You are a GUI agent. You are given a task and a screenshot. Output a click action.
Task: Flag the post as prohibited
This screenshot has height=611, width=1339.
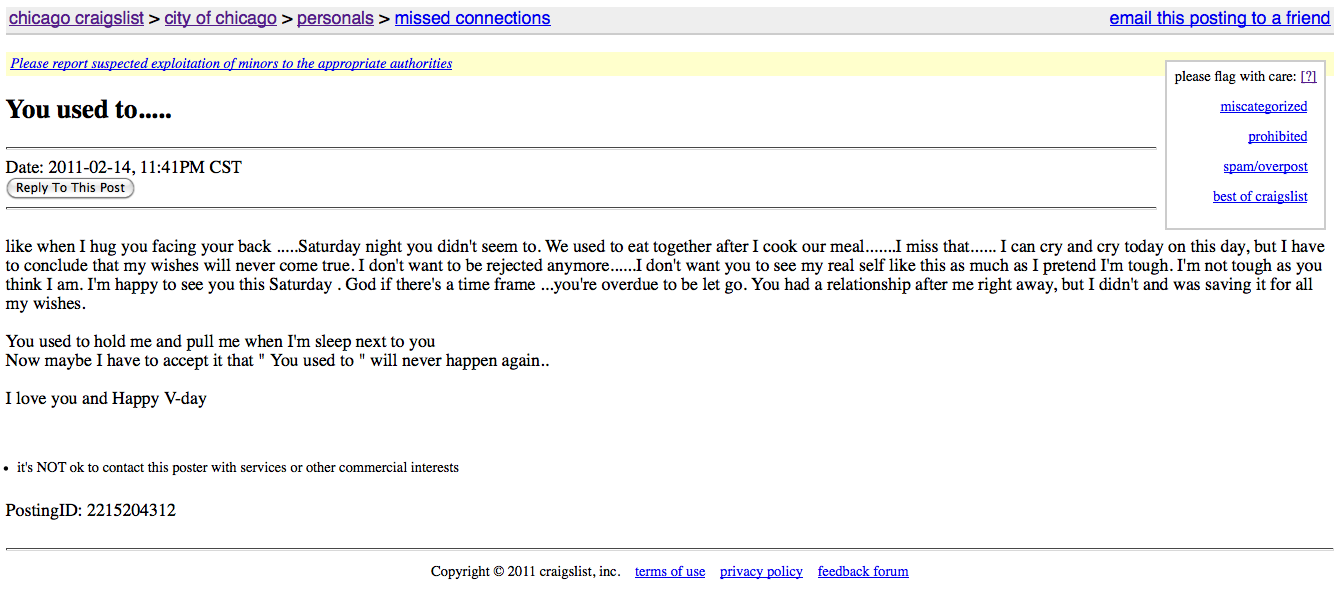click(x=1277, y=136)
